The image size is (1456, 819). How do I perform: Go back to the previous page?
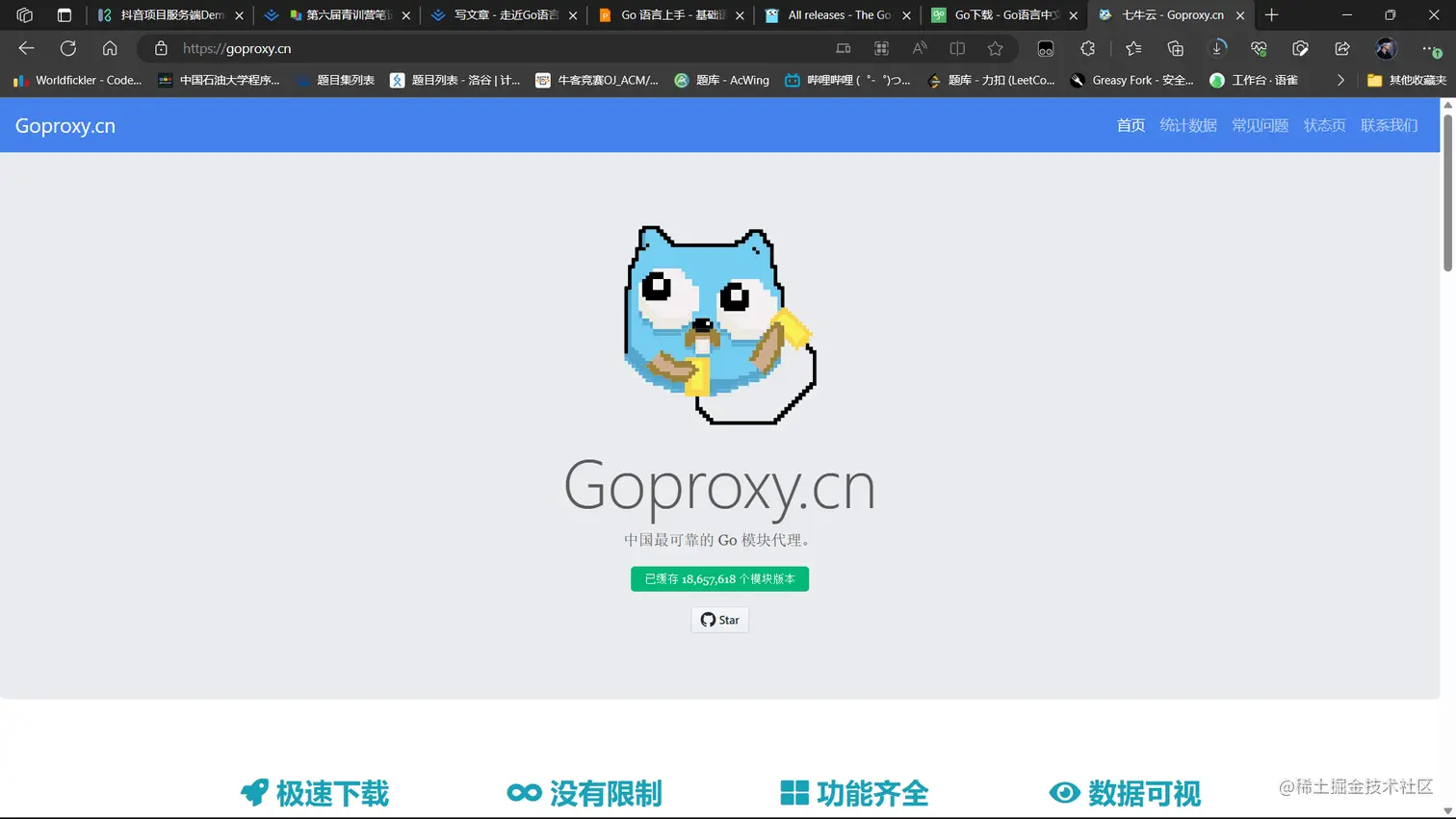coord(26,48)
